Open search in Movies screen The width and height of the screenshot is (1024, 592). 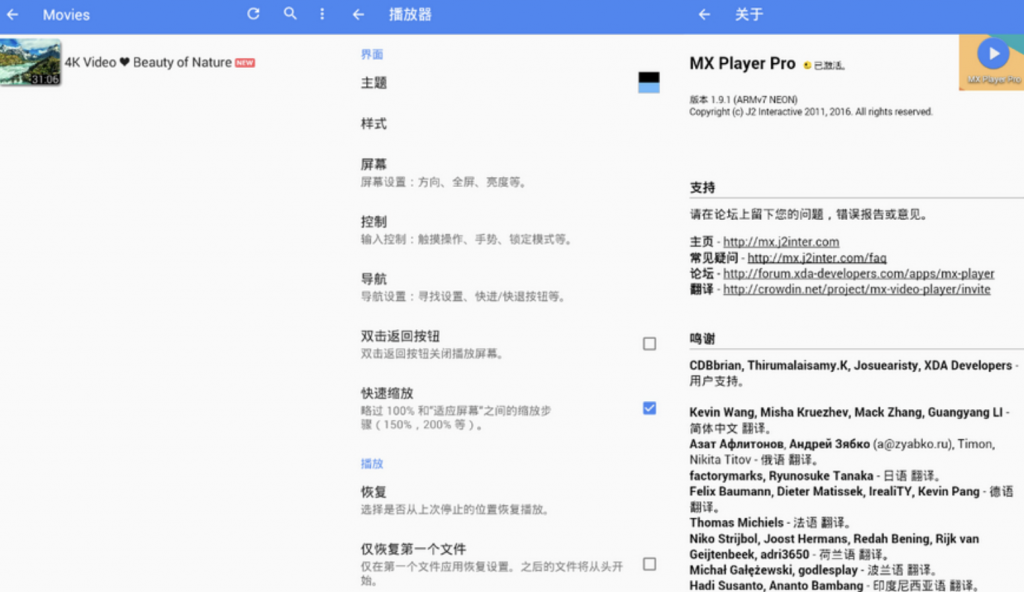[x=290, y=14]
